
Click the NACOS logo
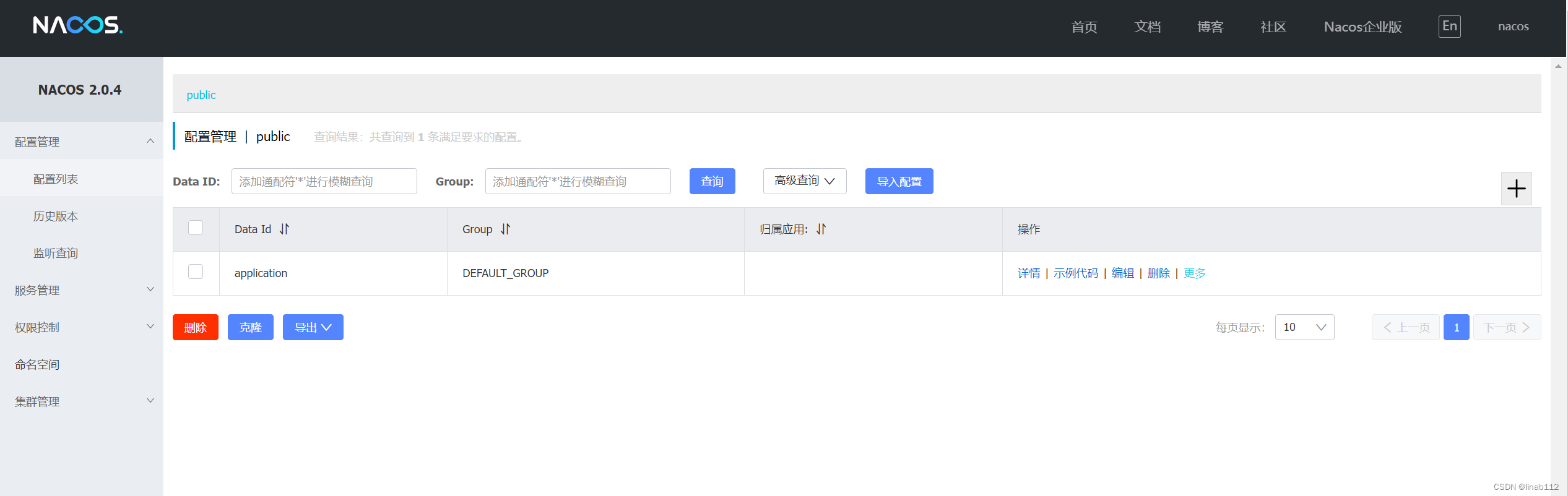77,25
